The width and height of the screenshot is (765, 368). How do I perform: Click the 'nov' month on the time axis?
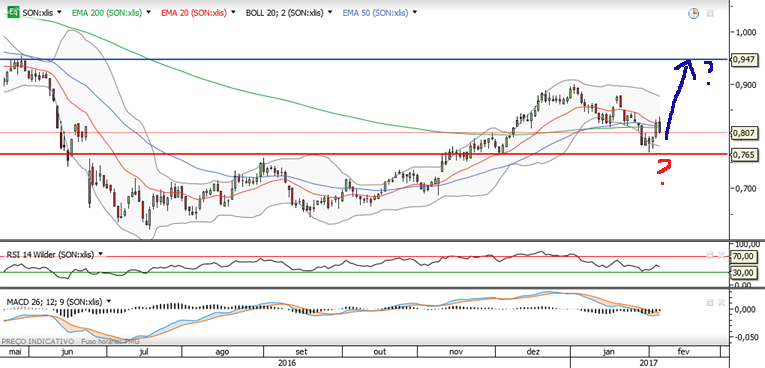456,351
